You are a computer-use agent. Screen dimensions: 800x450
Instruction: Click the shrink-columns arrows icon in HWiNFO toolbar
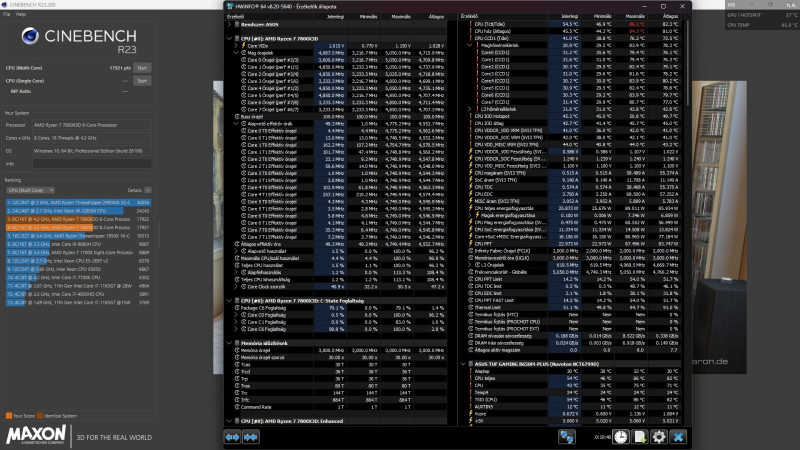pyautogui.click(x=251, y=437)
